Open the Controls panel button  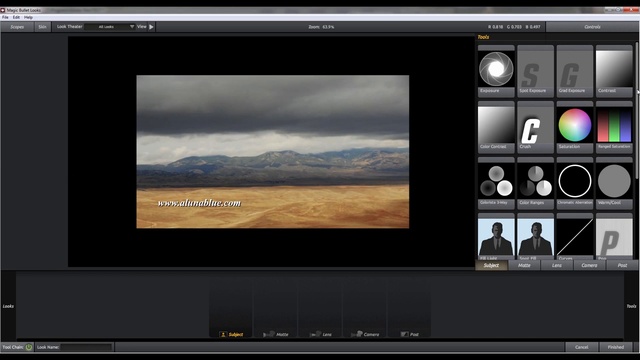(x=592, y=27)
